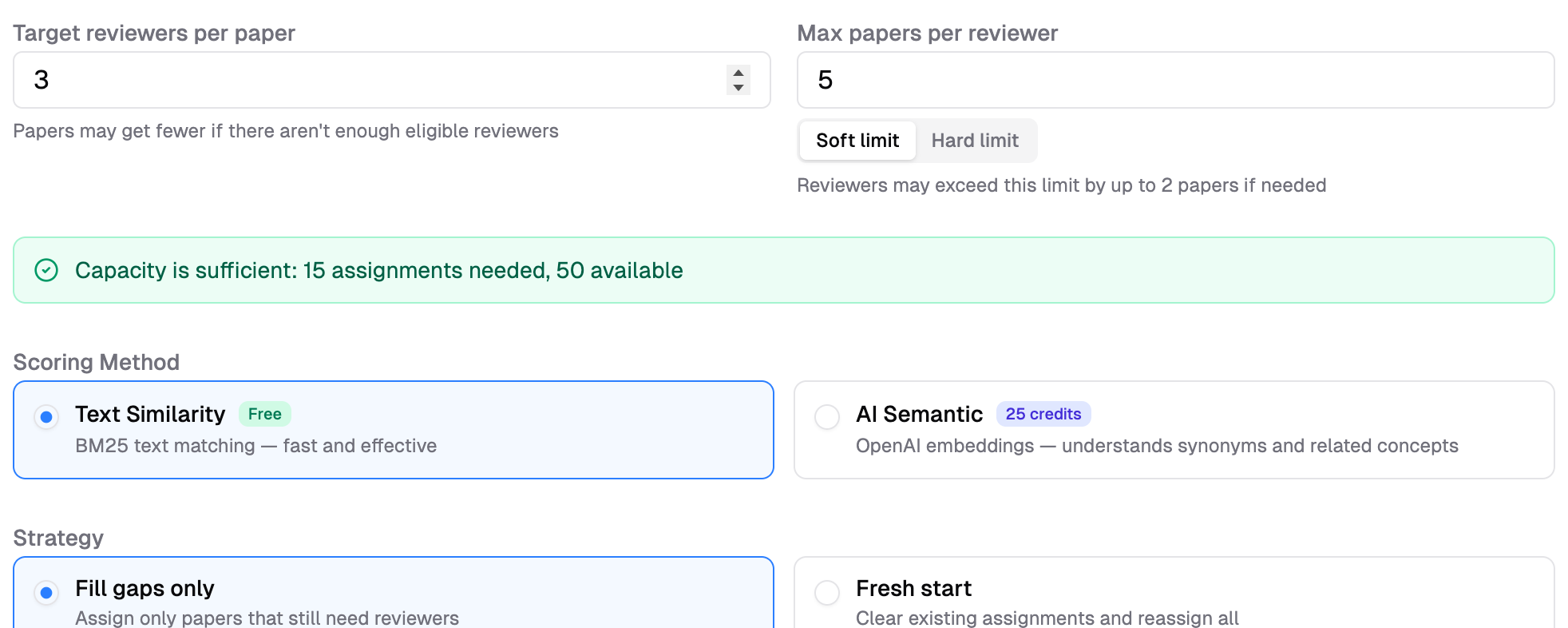Click the BM25 text matching description
This screenshot has height=628, width=1568.
pos(255,446)
